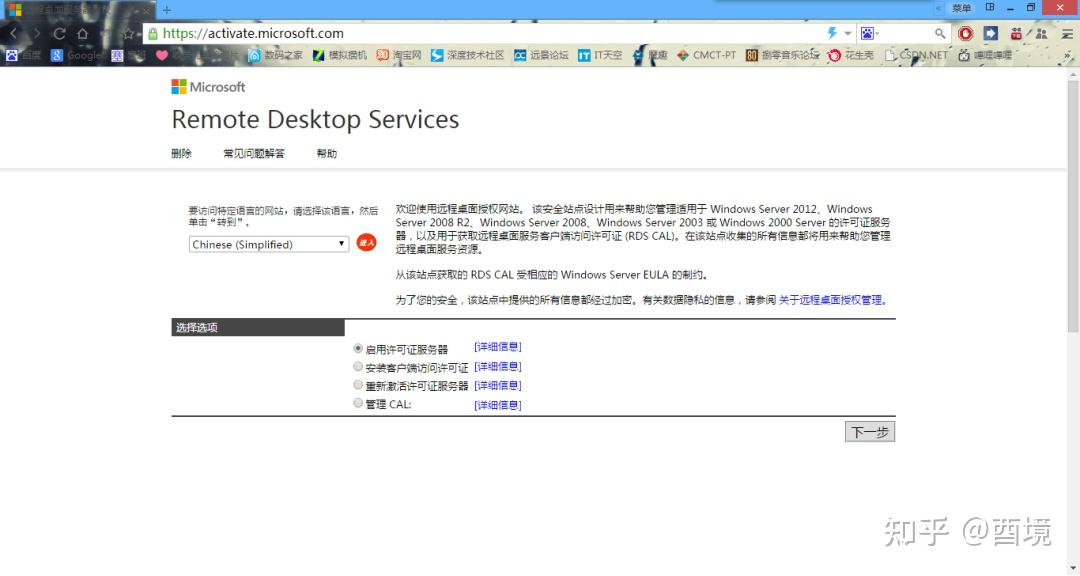Select the 重新激活许可证服务器 radio option
The width and height of the screenshot is (1080, 576).
[x=357, y=385]
